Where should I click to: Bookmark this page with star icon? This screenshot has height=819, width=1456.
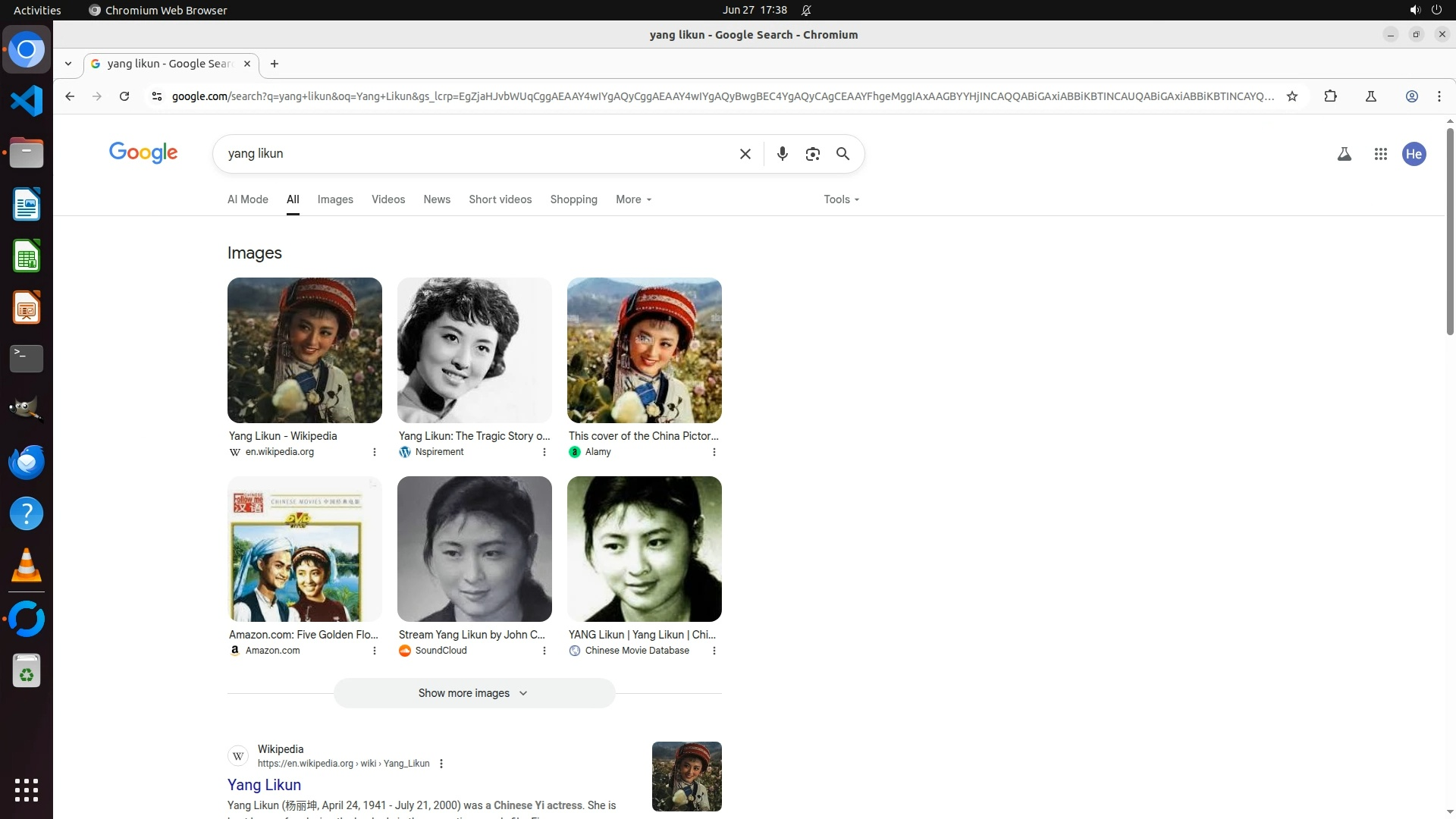(x=1292, y=96)
